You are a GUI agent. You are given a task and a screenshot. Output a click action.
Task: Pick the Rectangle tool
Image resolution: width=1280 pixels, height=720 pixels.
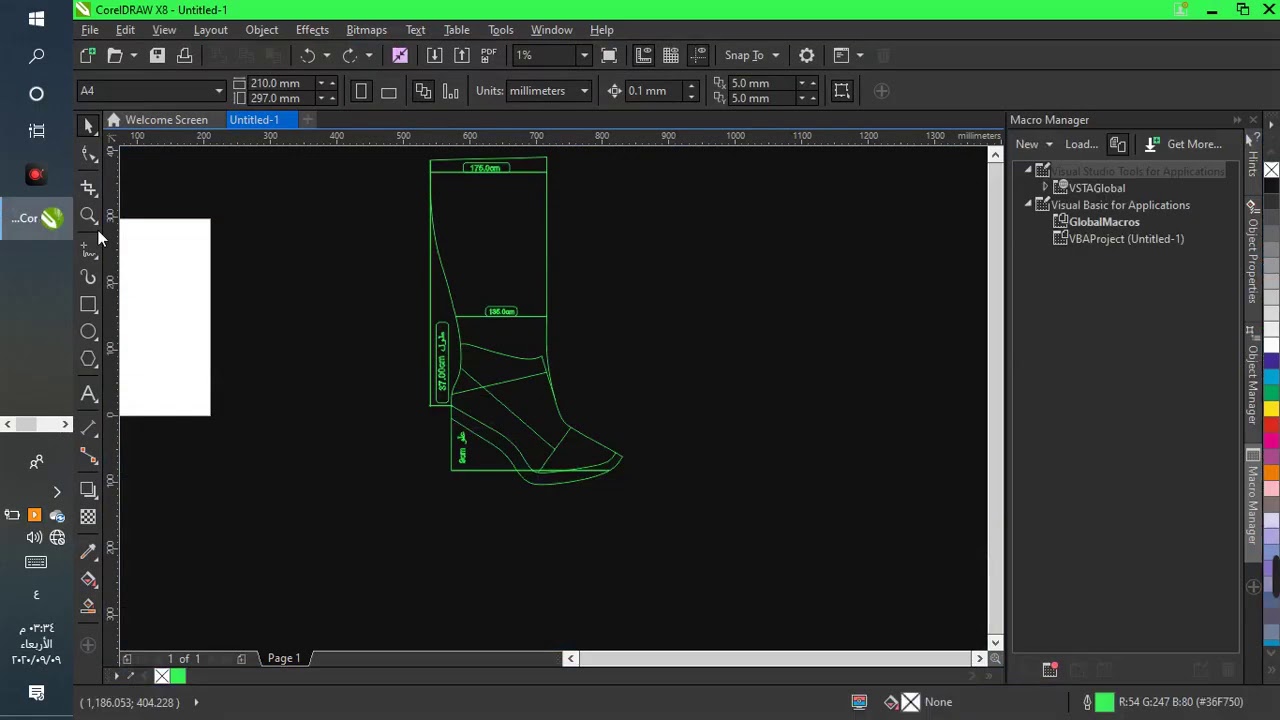89,305
